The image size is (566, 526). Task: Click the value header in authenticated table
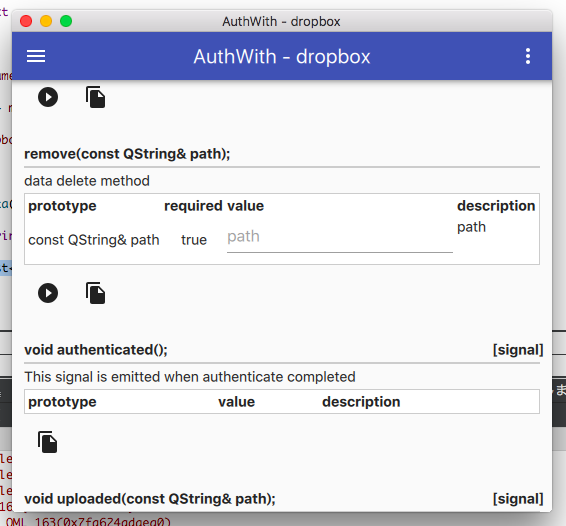[x=236, y=402]
